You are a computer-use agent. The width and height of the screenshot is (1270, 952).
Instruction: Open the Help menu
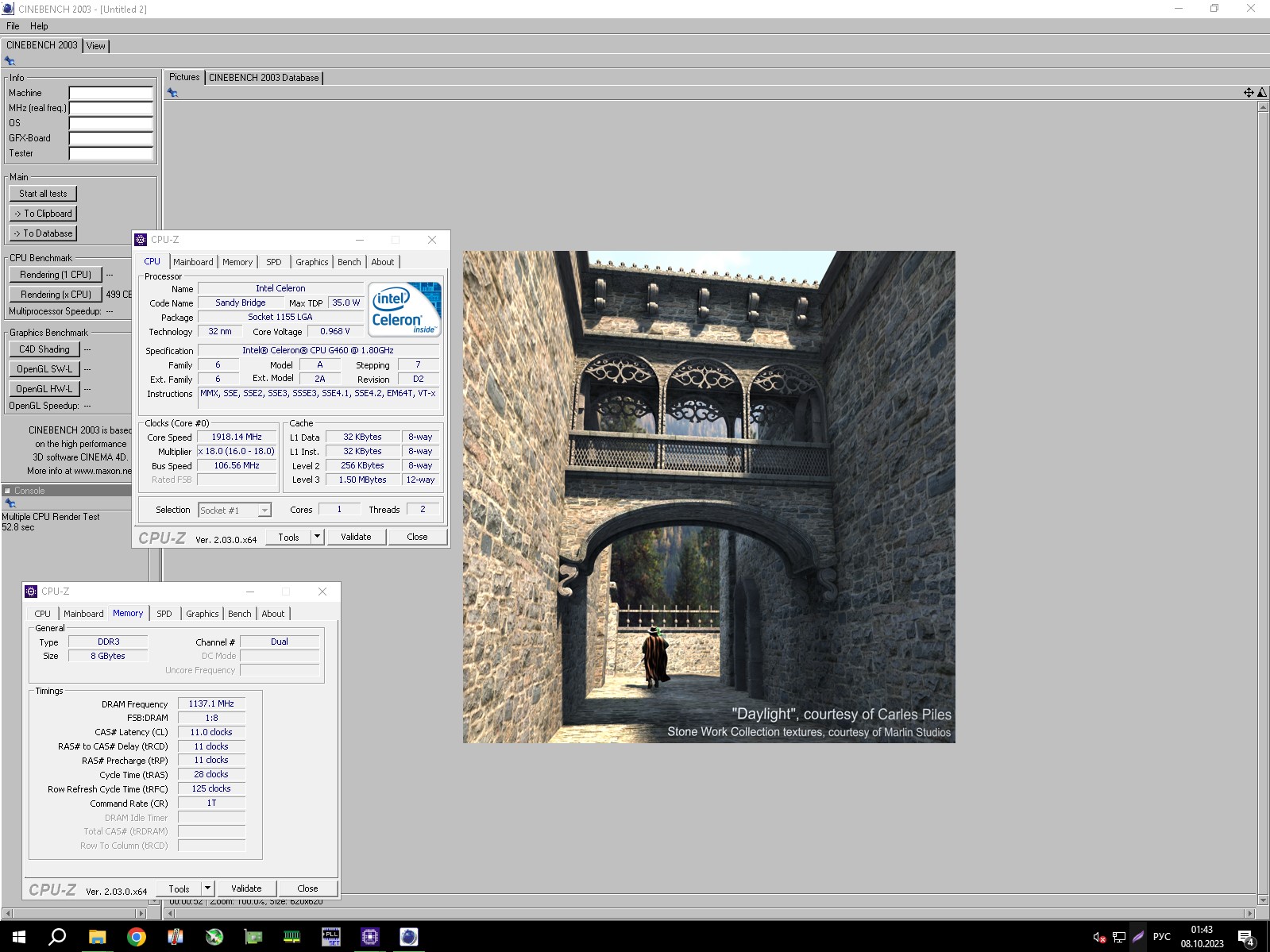click(x=39, y=26)
